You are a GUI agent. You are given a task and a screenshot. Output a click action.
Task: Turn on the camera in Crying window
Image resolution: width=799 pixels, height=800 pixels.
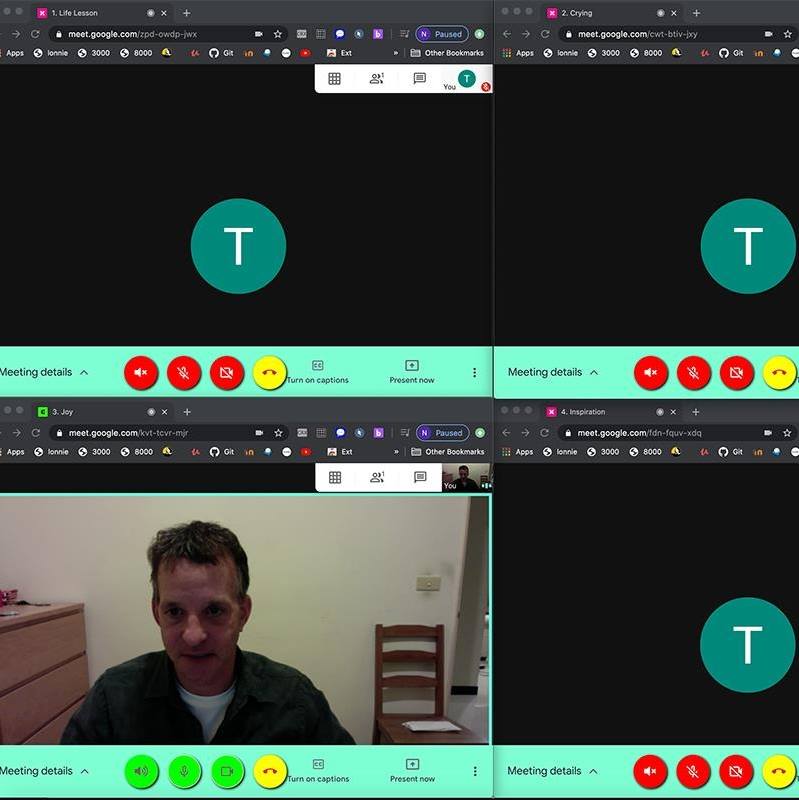[x=736, y=372]
